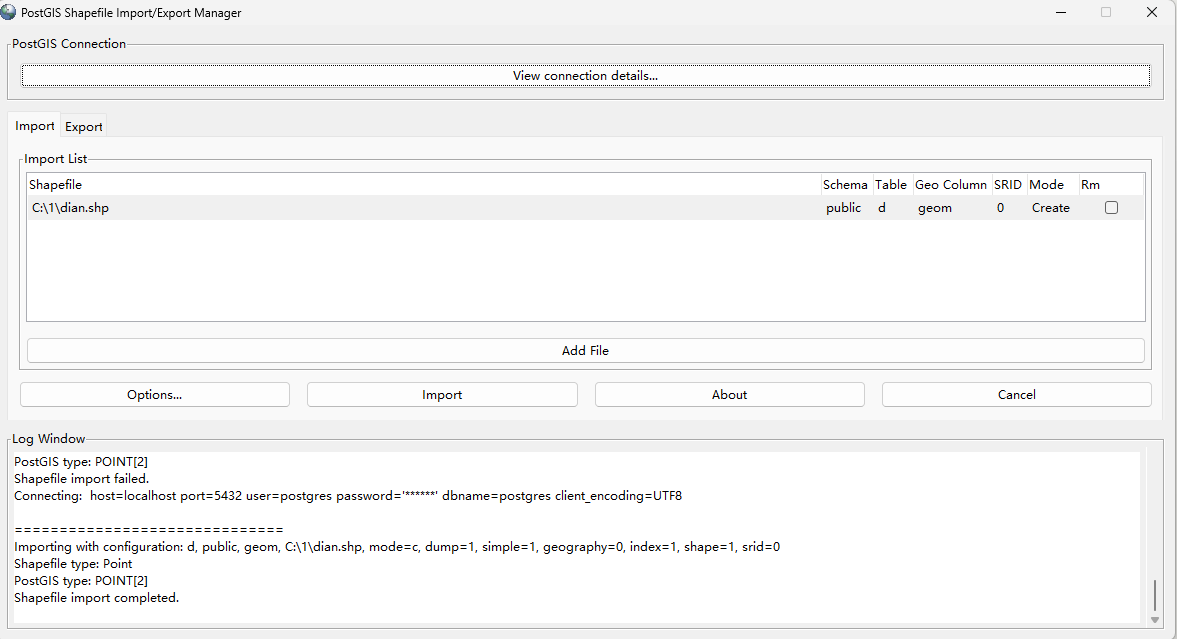Open the About dialog
This screenshot has height=639, width=1177.
[730, 395]
